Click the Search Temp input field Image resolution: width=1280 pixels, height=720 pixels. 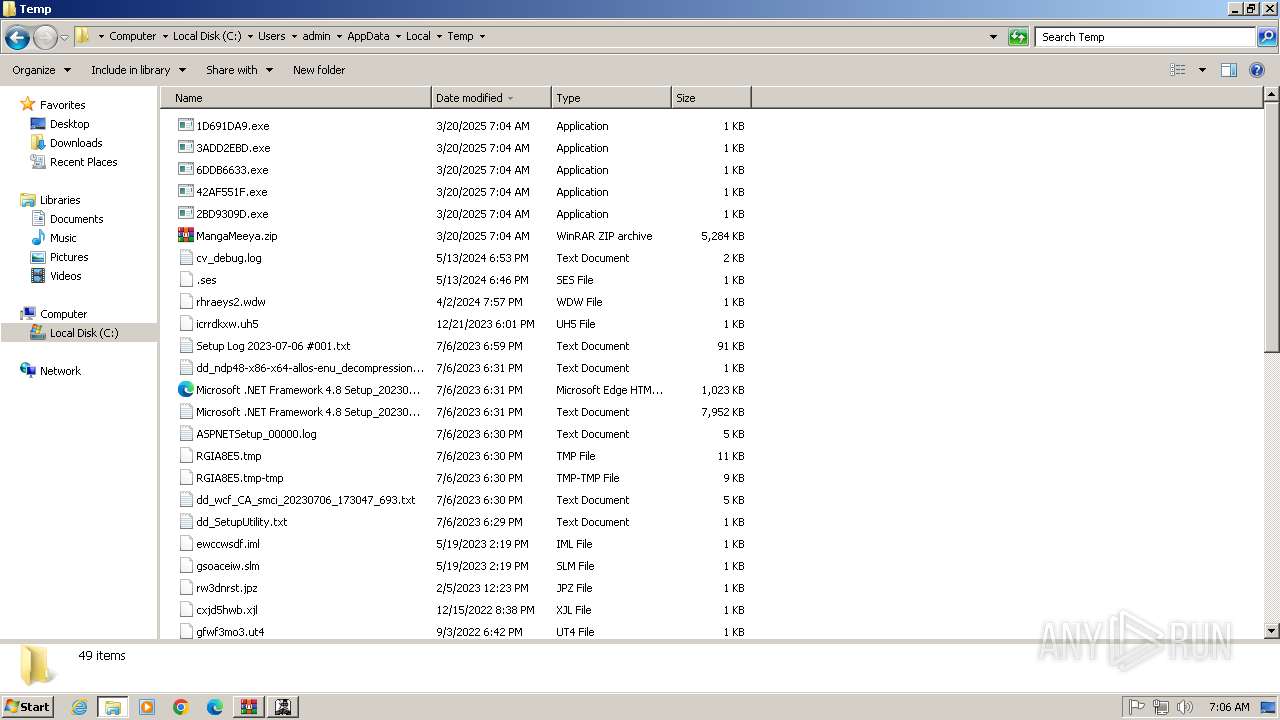coord(1145,37)
